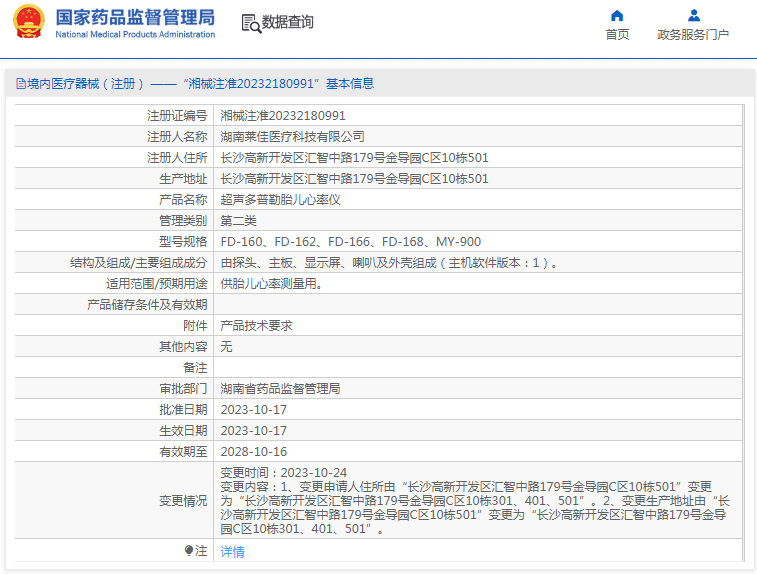Viewport: 757px width, 574px height.
Task: Click 变更时间：2023-10-24 text
Action: 284,473
